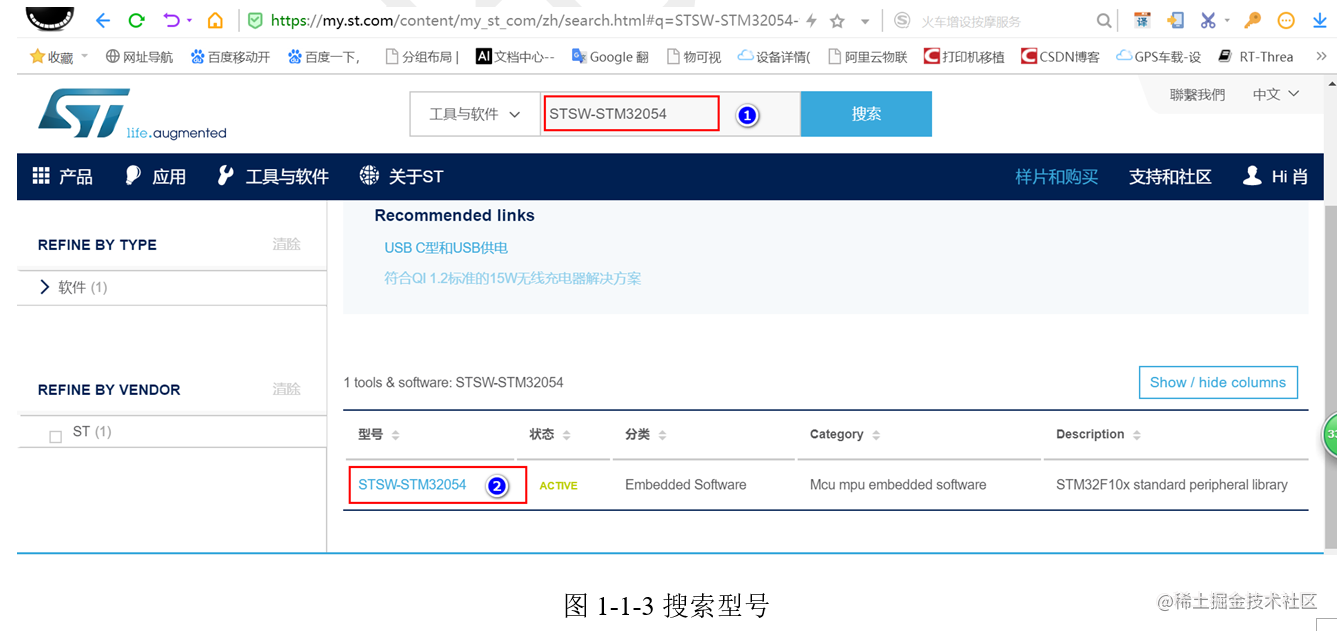This screenshot has height=631, width=1337.
Task: Bookmark this page with the star icon
Action: [x=837, y=20]
